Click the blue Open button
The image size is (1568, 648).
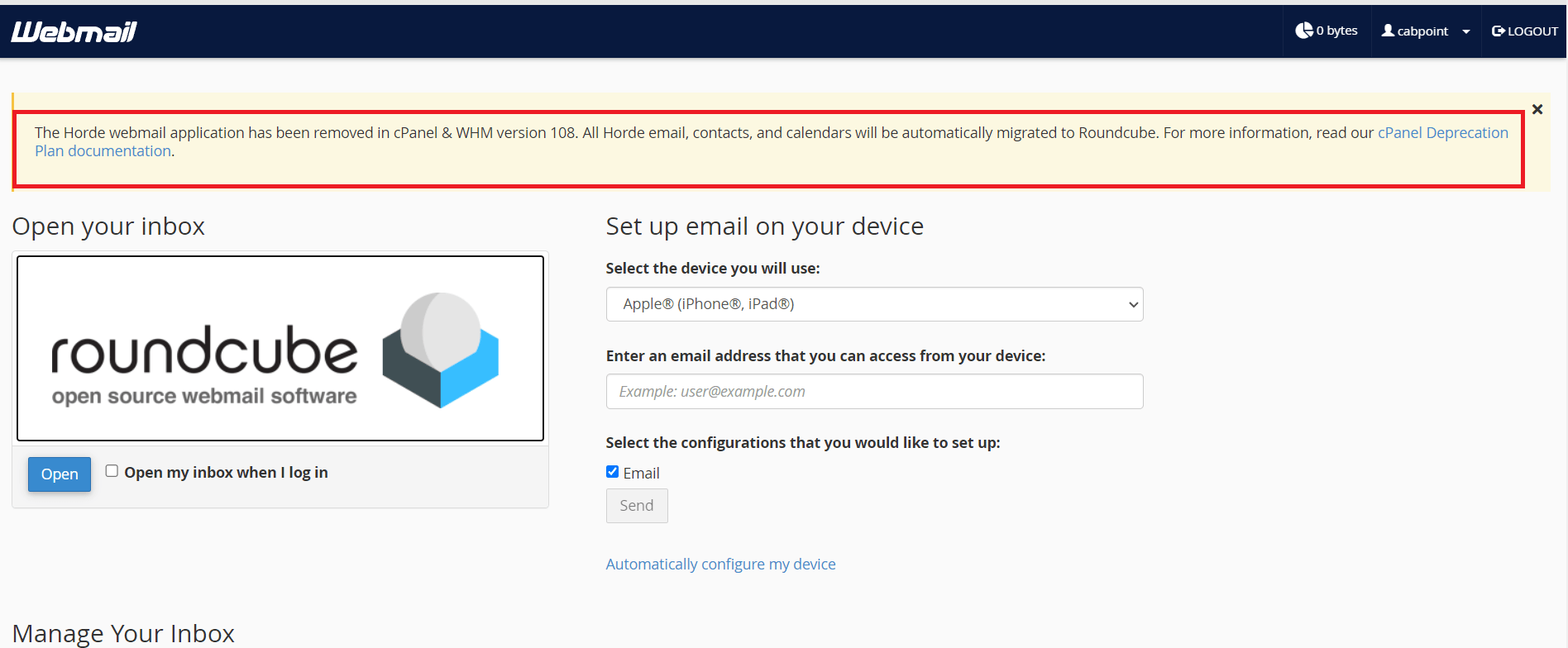pyautogui.click(x=60, y=474)
